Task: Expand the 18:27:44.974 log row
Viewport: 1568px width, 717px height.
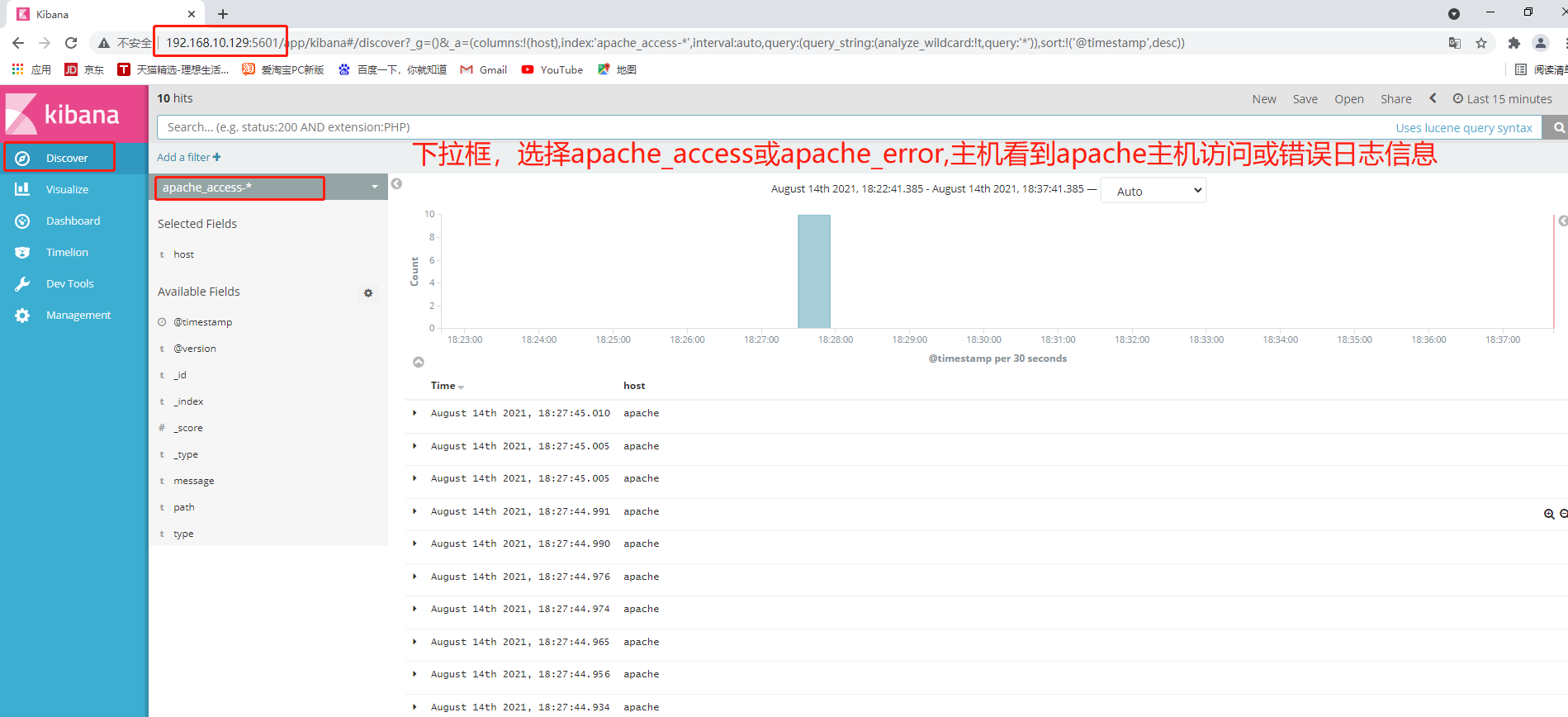Action: coord(415,609)
